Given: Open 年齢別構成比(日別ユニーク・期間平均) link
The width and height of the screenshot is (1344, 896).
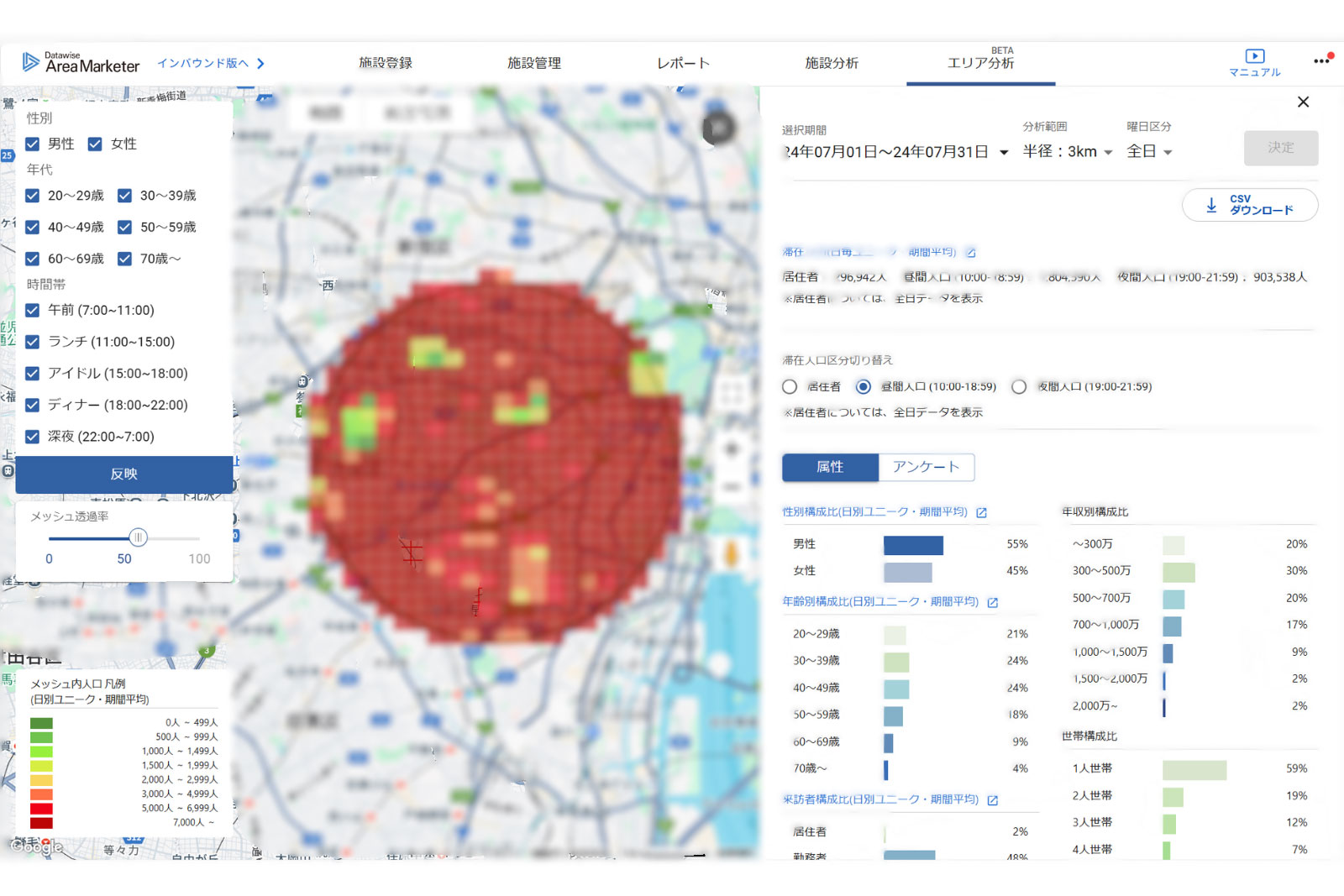Looking at the screenshot, I should tap(880, 602).
